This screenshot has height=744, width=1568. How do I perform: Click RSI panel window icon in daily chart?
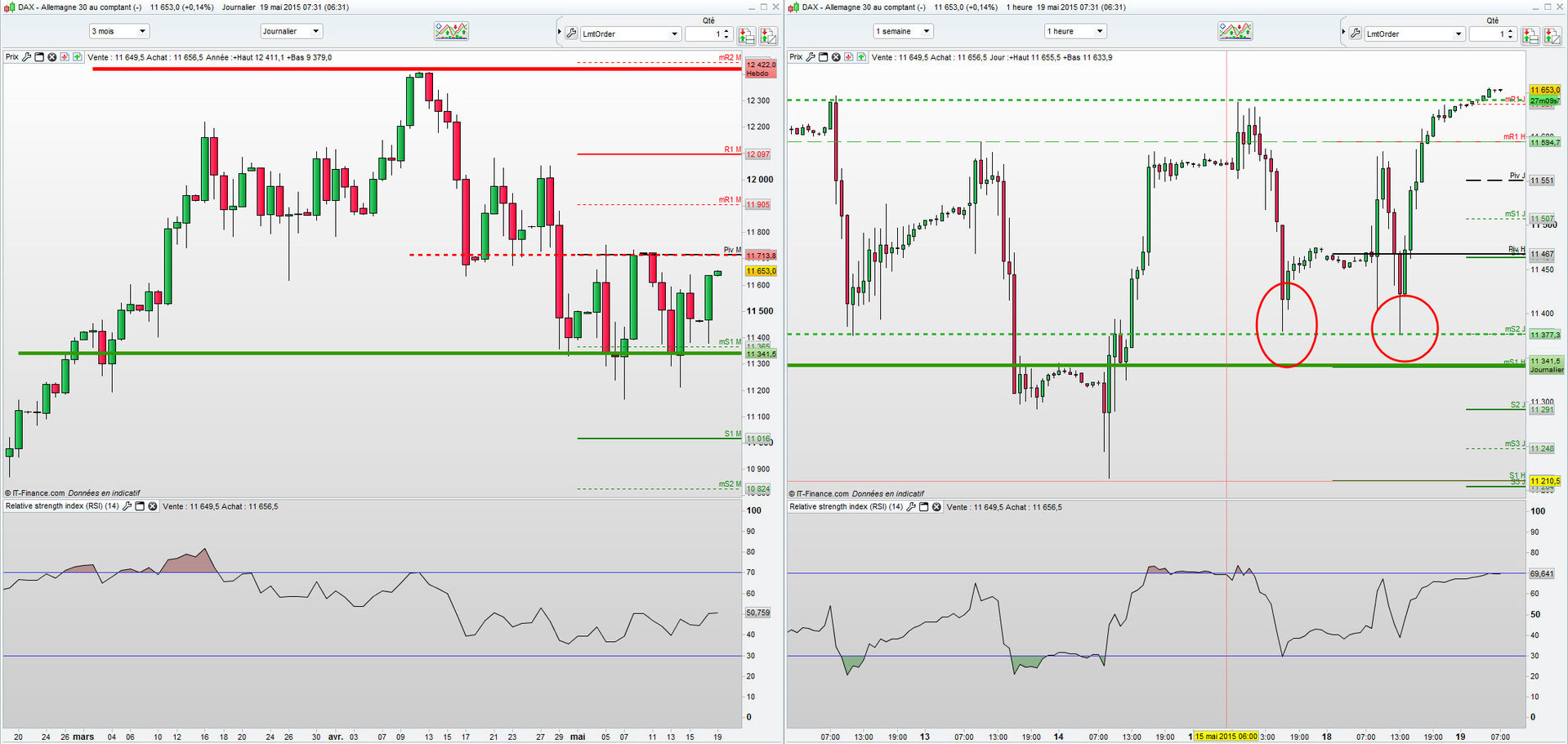[140, 506]
